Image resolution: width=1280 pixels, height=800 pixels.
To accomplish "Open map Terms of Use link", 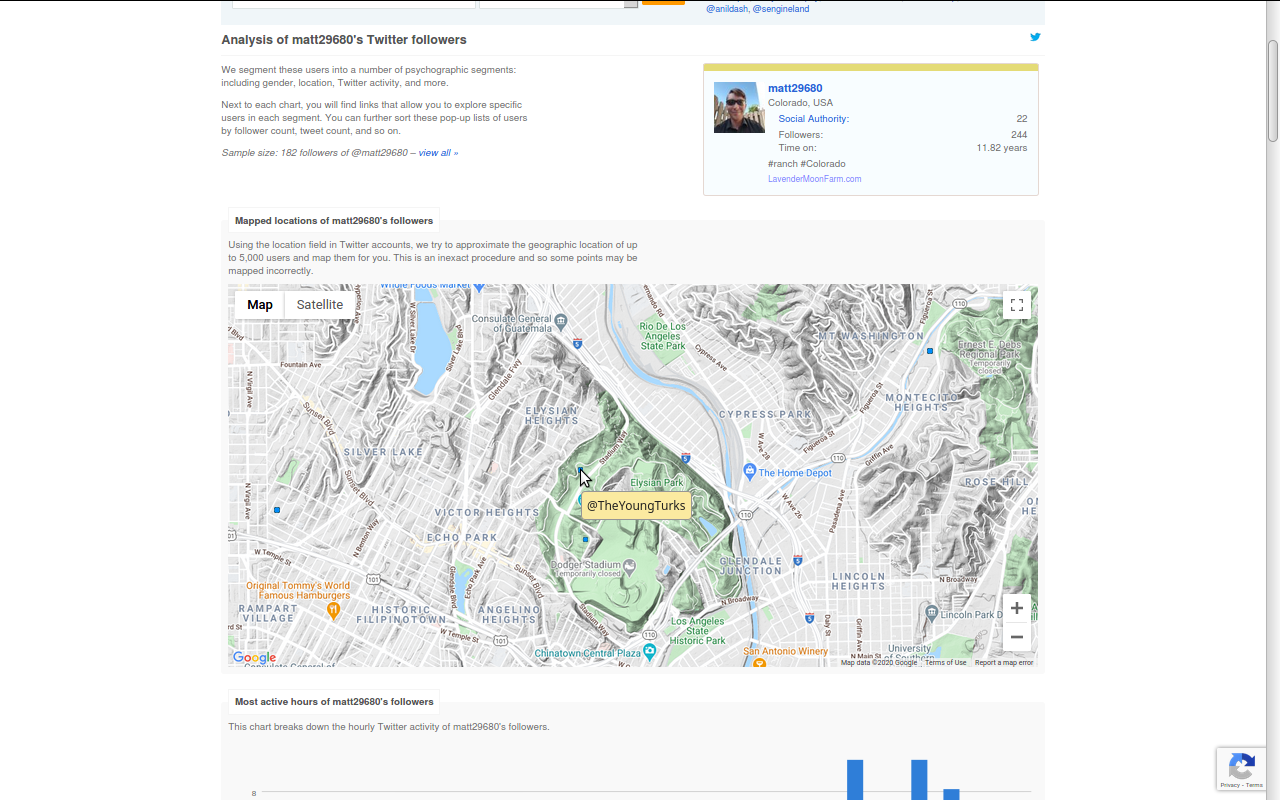I will click(946, 662).
